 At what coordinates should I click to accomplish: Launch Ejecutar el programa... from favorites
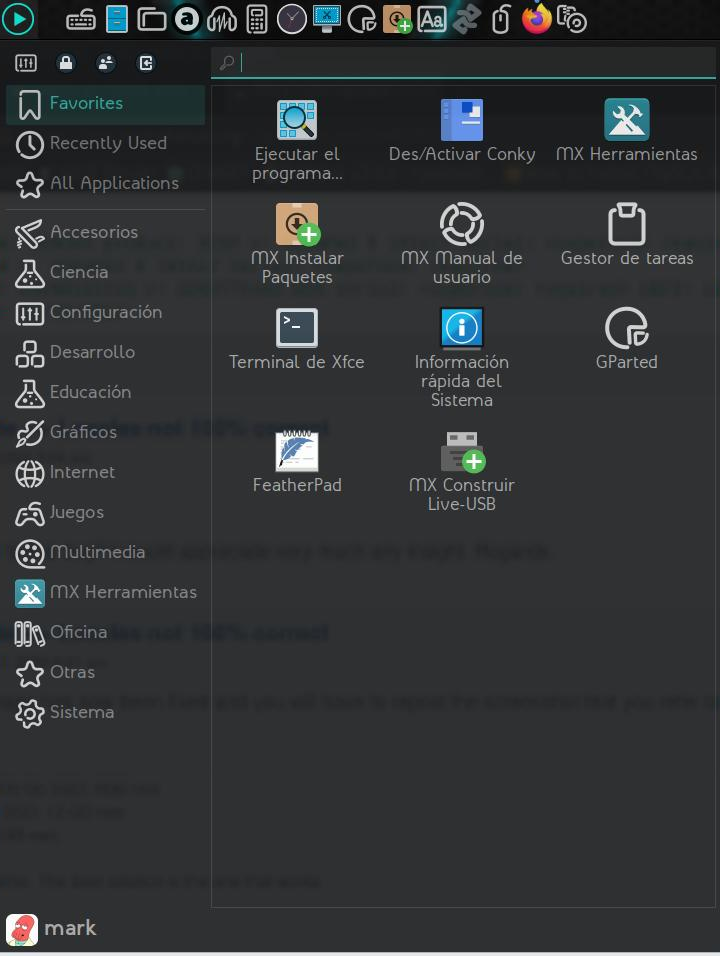tap(297, 141)
